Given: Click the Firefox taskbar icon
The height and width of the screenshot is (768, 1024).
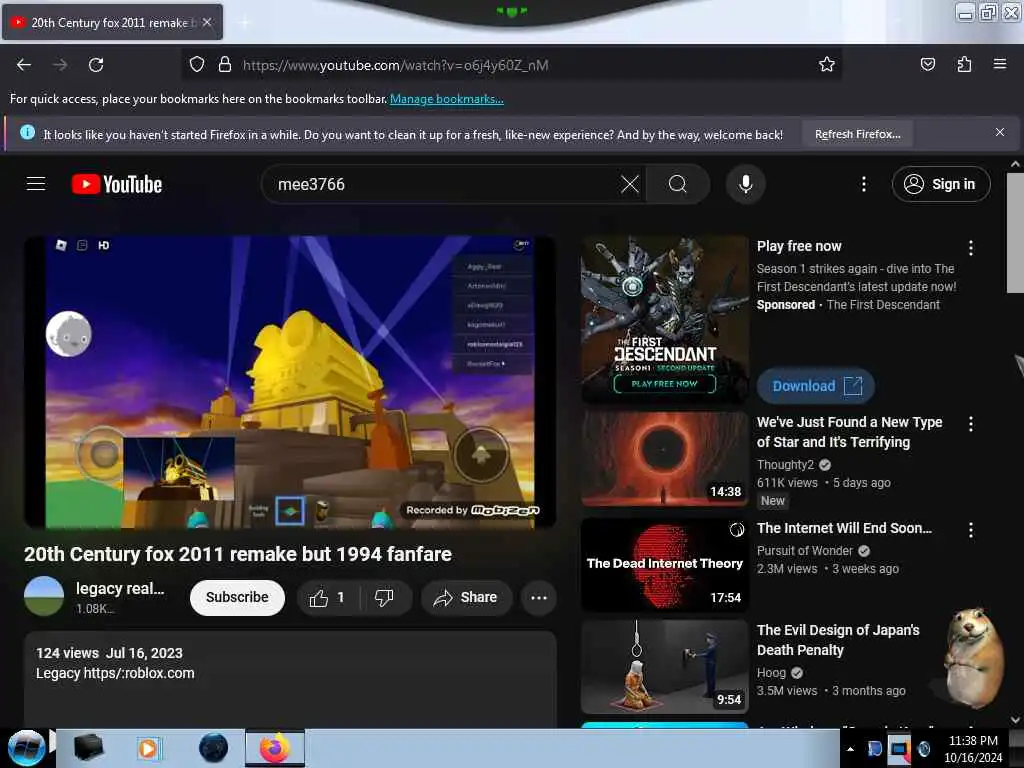Looking at the screenshot, I should [x=275, y=748].
